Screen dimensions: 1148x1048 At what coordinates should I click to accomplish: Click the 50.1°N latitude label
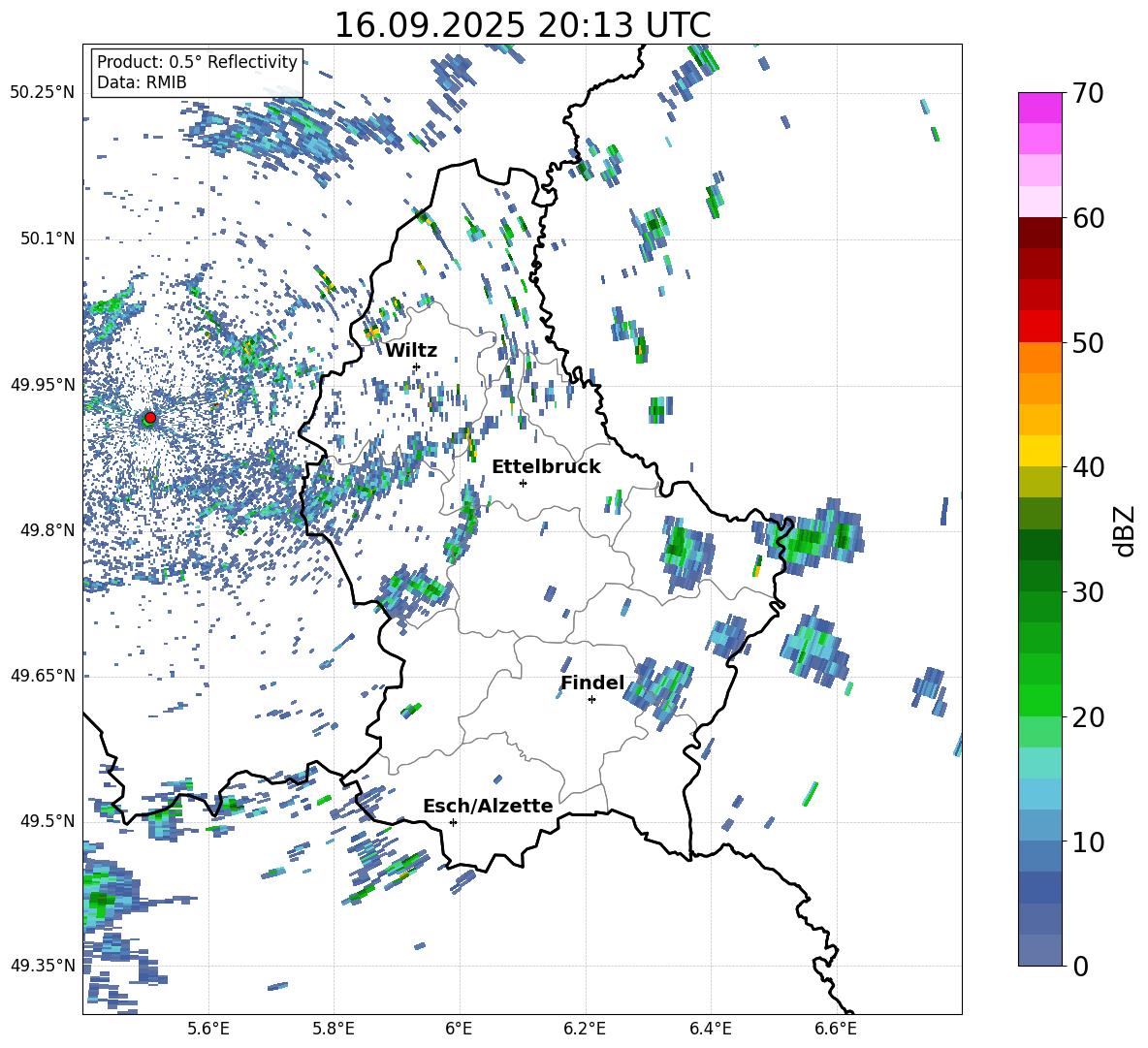pos(48,238)
